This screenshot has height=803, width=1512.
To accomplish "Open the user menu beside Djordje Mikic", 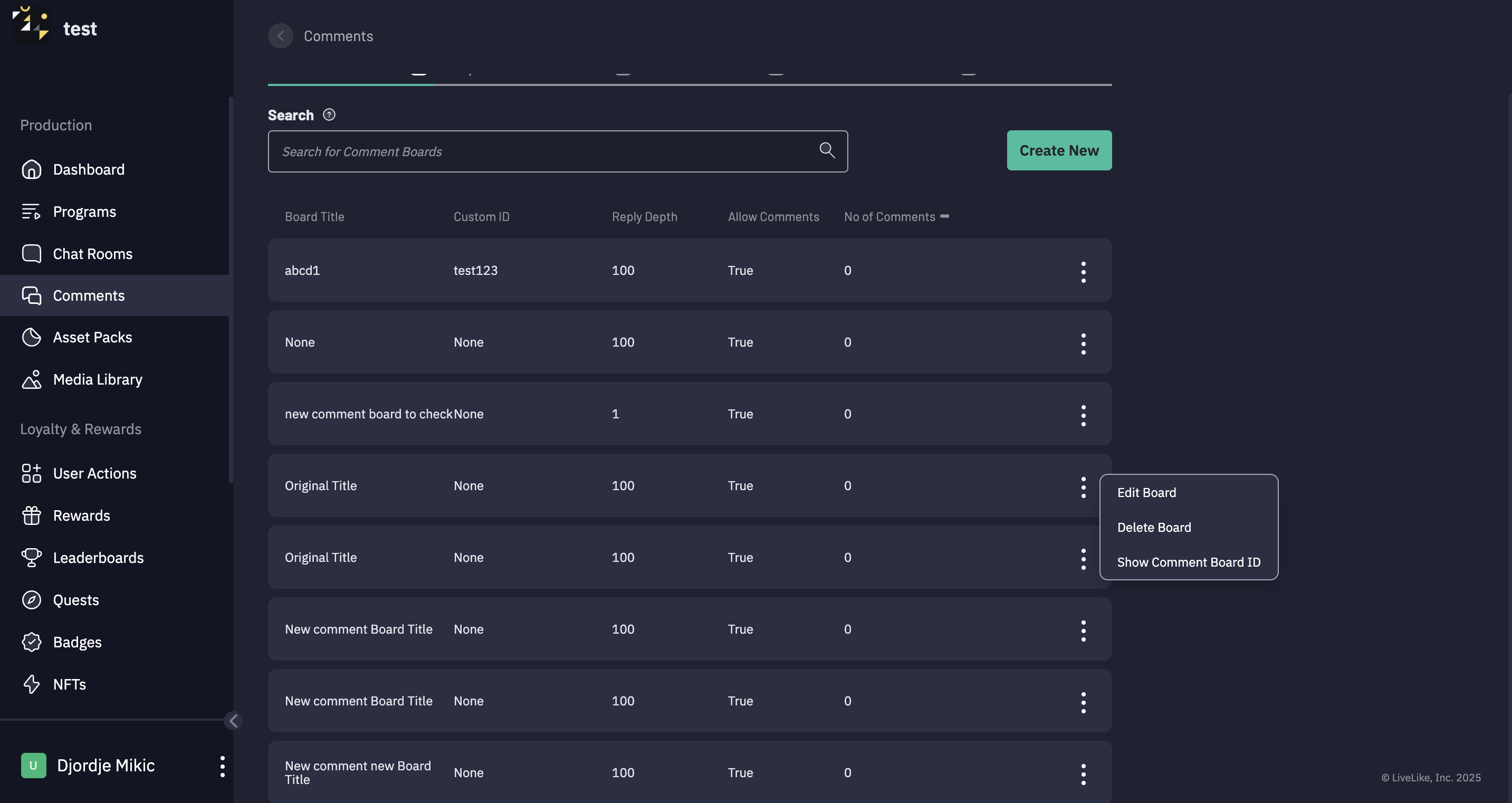I will click(x=222, y=766).
